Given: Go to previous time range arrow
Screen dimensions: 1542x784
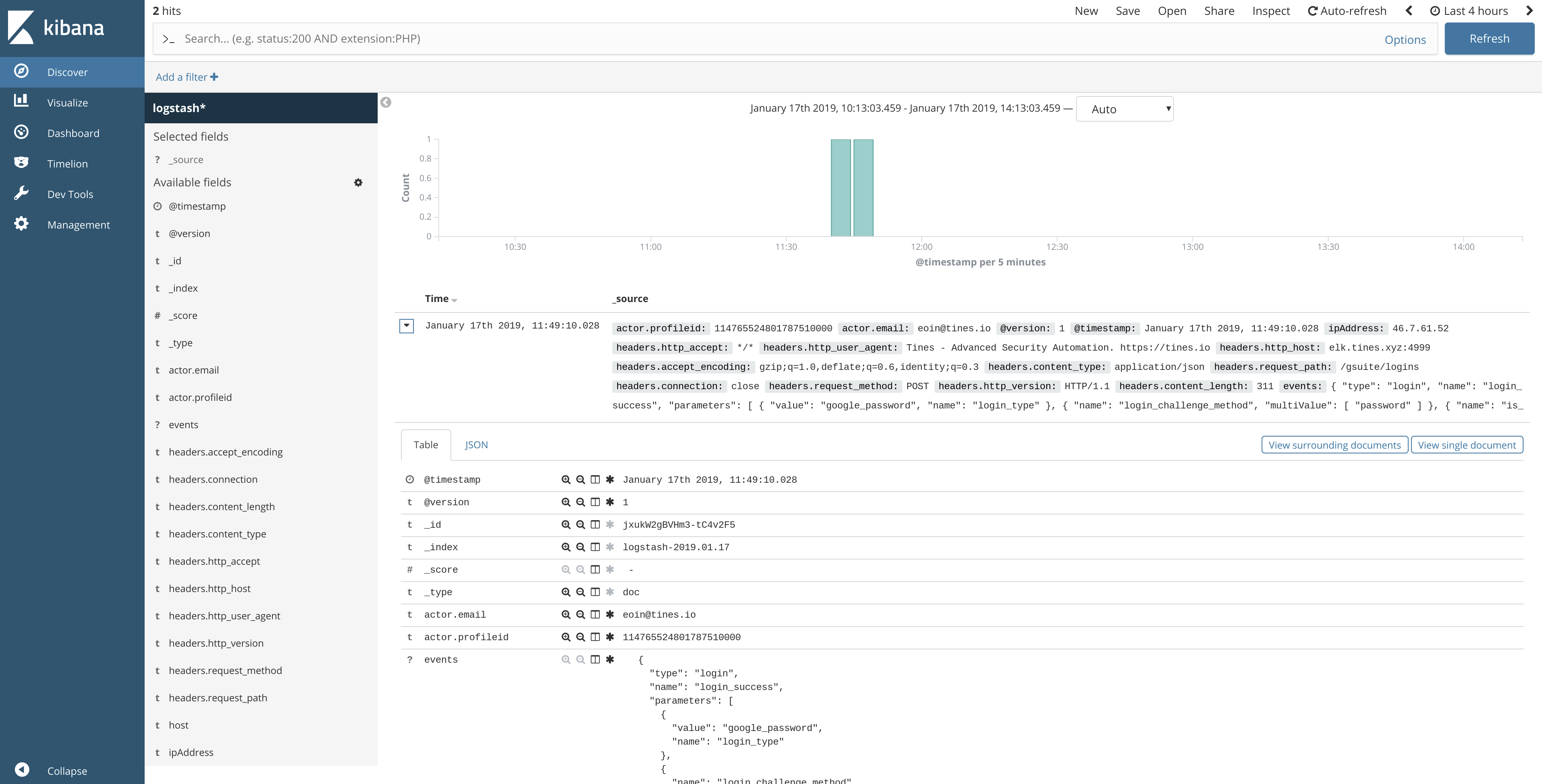Looking at the screenshot, I should click(1409, 11).
